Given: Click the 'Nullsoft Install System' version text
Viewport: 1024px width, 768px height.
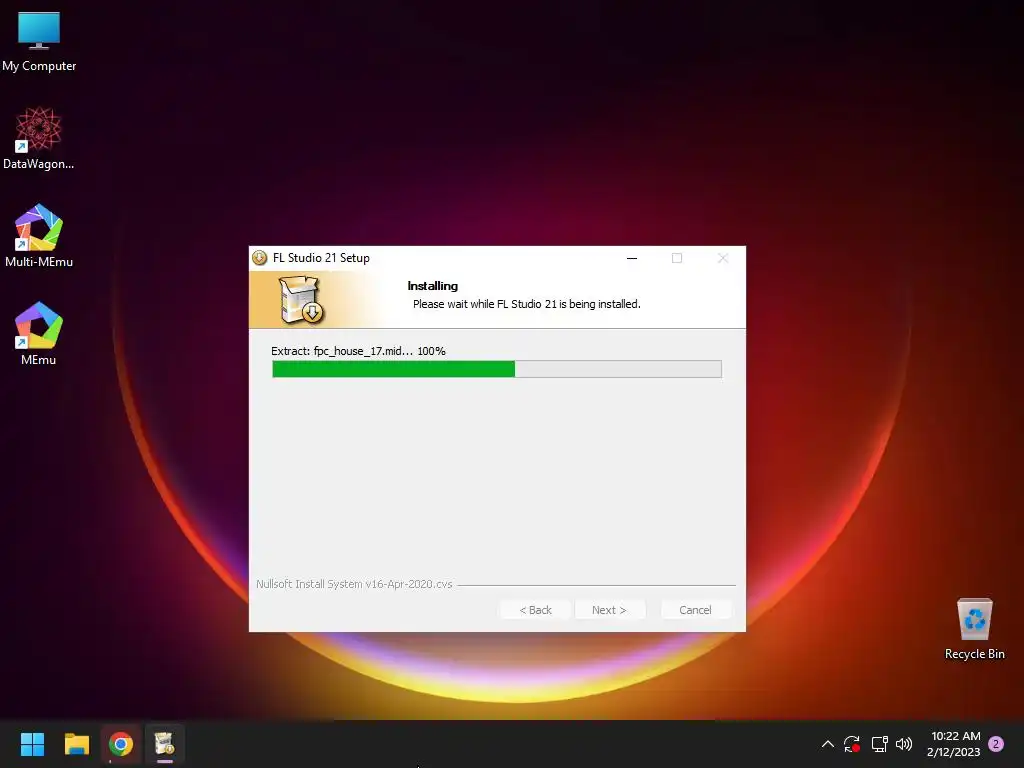Looking at the screenshot, I should (354, 584).
